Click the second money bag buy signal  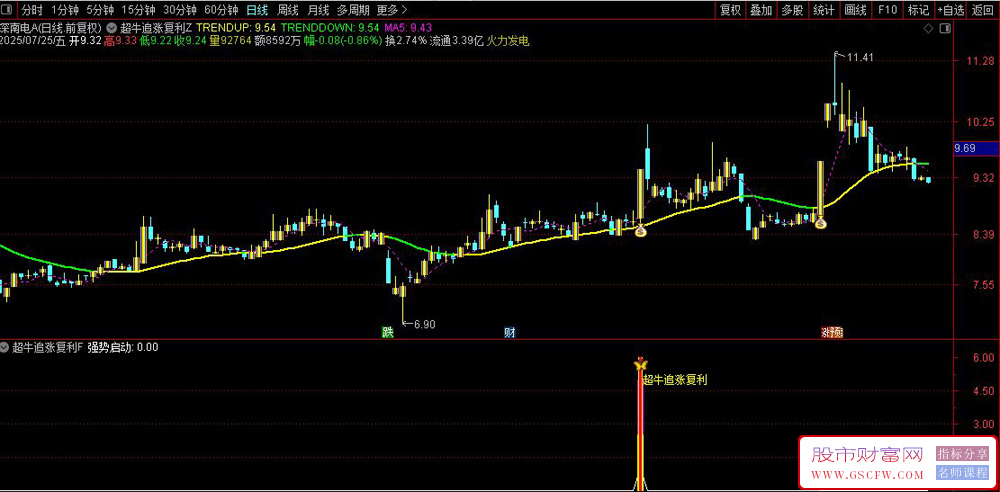pos(821,223)
